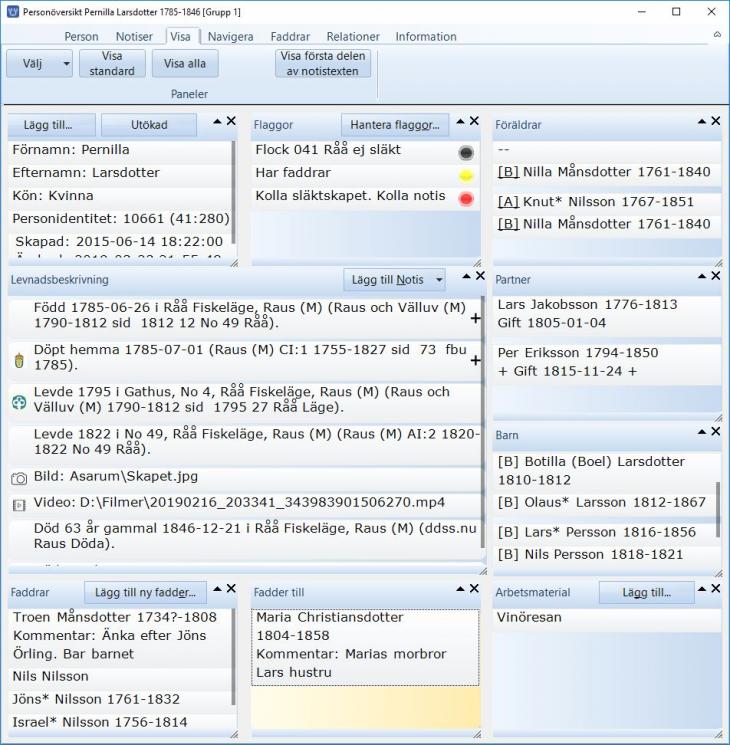The image size is (730, 745).
Task: Switch to the Relationer ribbon tab
Action: click(x=353, y=37)
